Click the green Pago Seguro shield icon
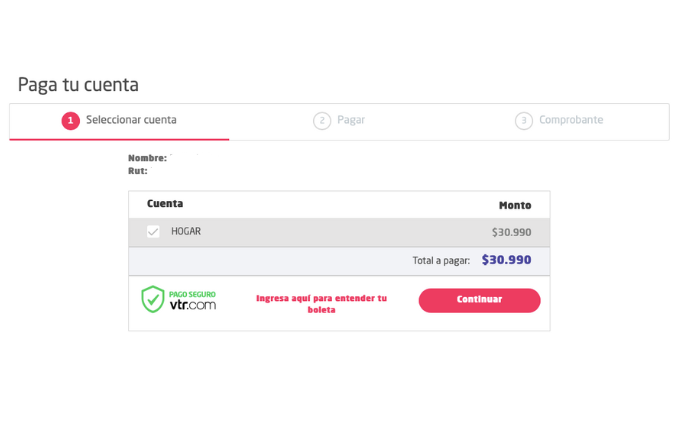This screenshot has width=681, height=422. (153, 299)
